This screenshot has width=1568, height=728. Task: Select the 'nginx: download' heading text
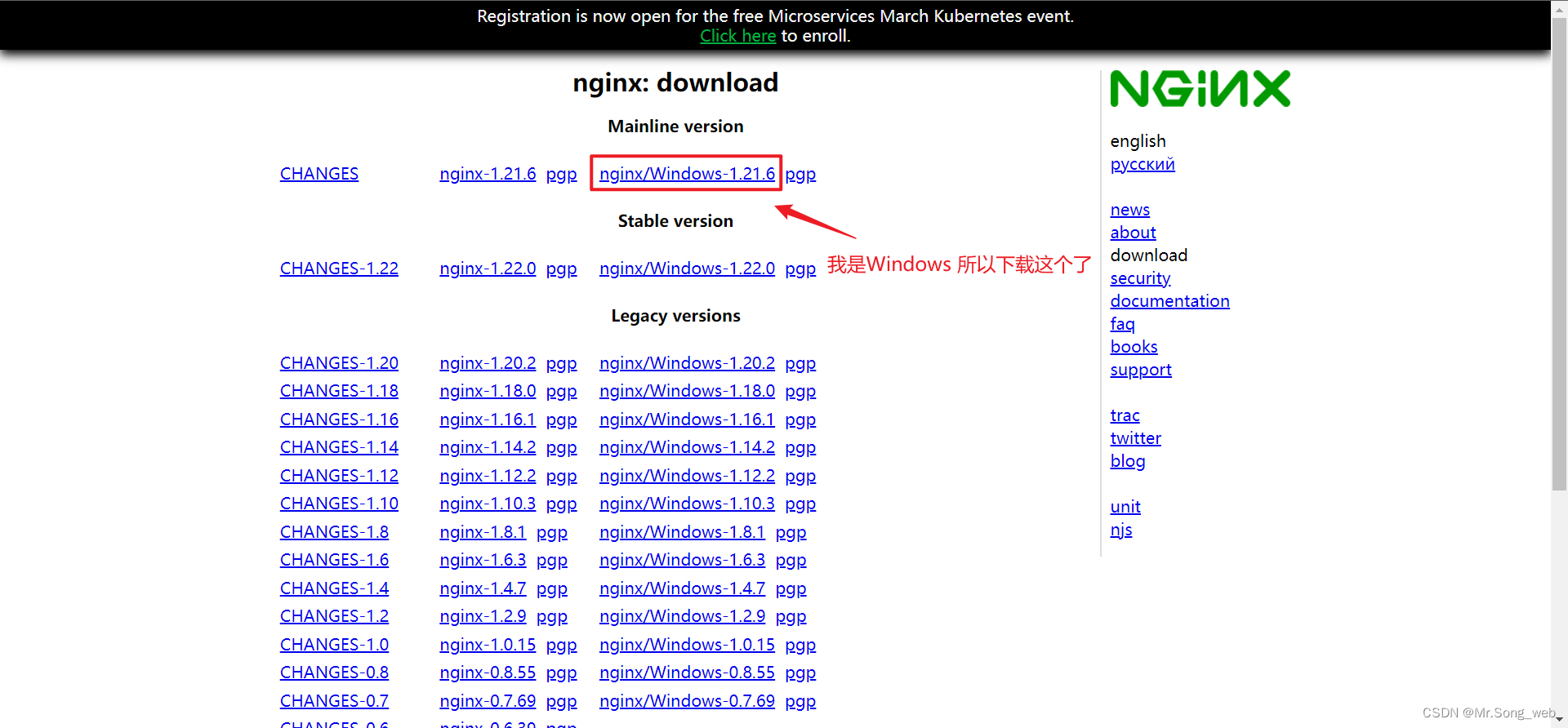675,82
